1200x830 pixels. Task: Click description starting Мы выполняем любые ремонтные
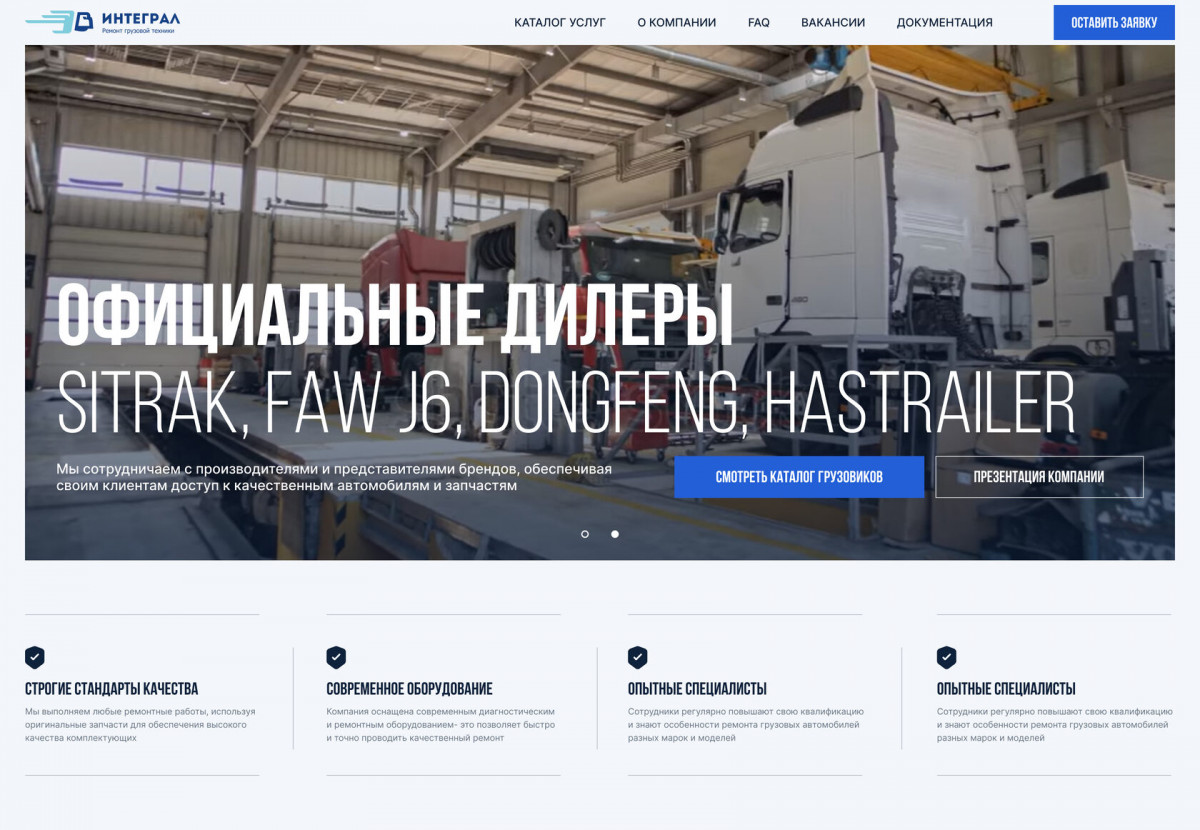click(x=140, y=724)
